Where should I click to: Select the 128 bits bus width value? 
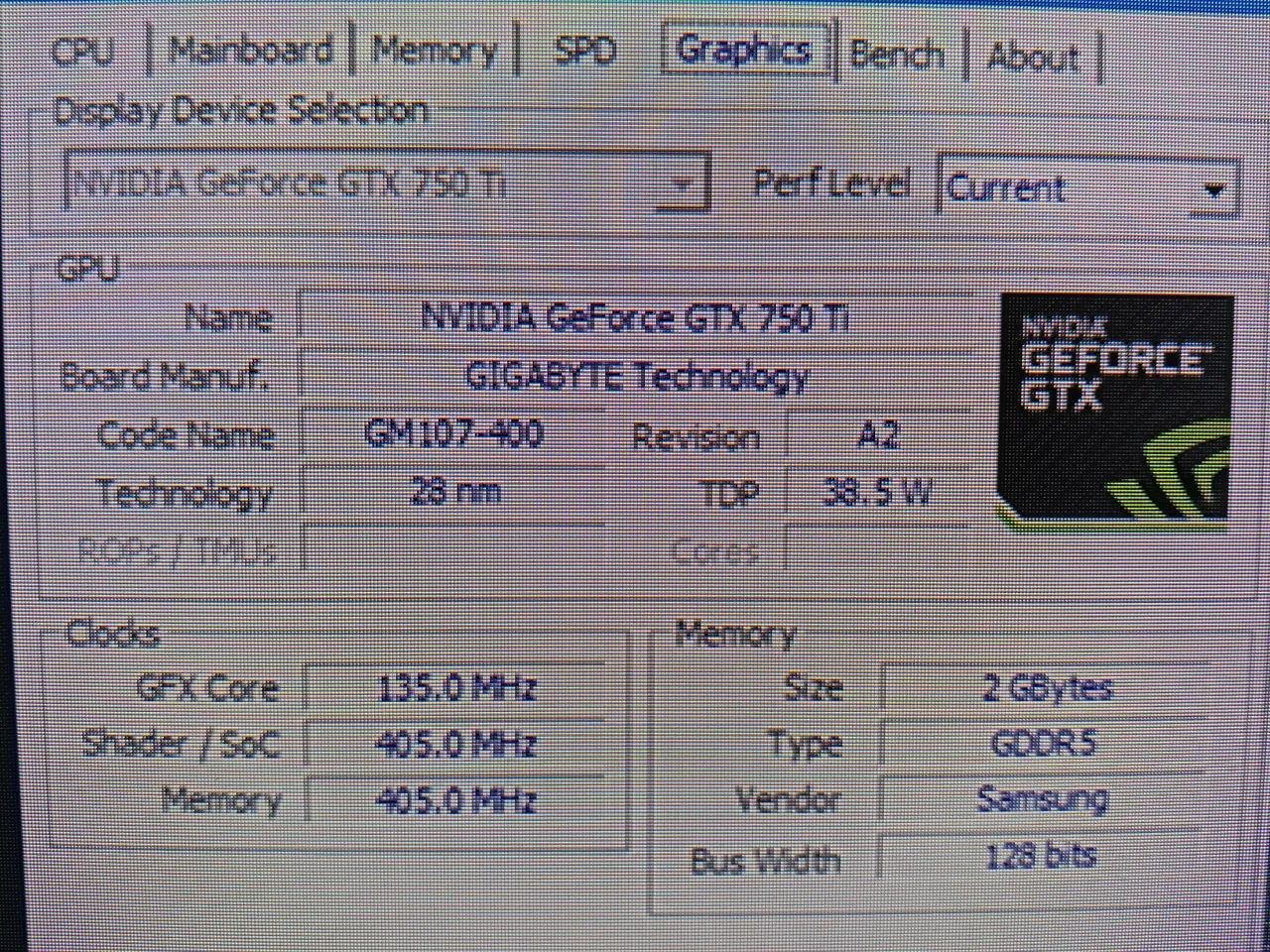[1044, 855]
